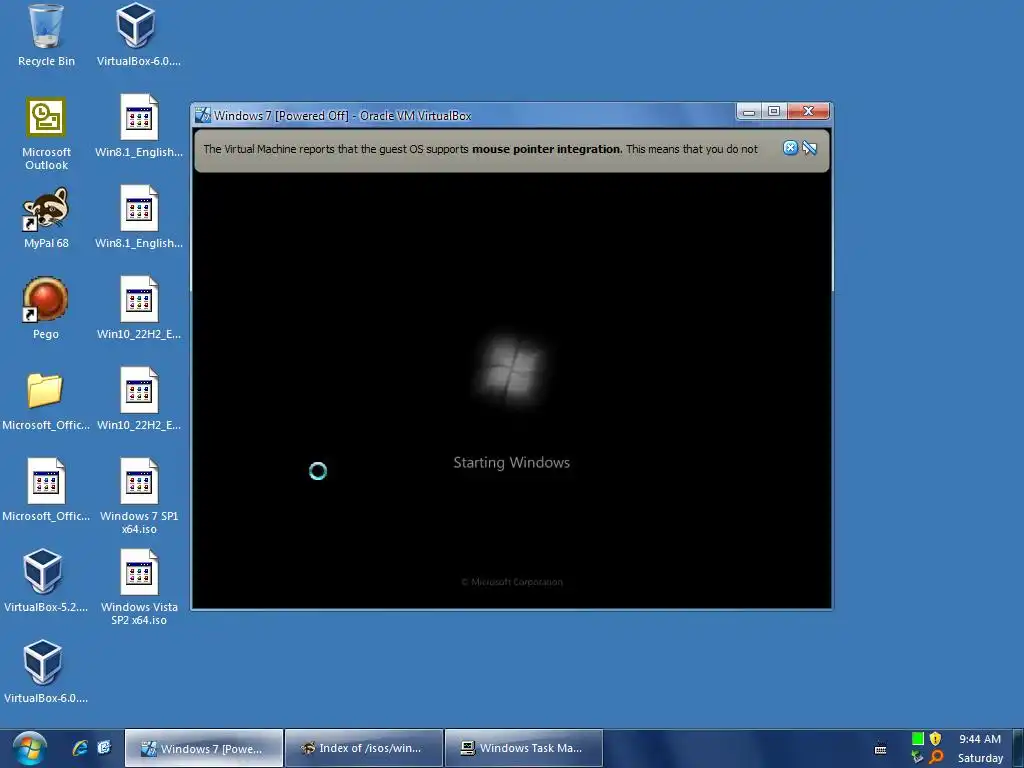
Task: Select the Microsoft Outlook desktop icon
Action: click(x=46, y=134)
